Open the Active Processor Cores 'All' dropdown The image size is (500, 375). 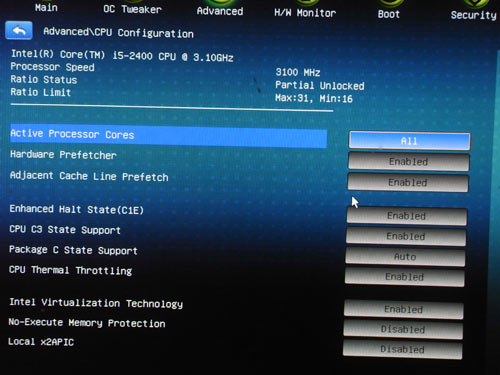(410, 141)
